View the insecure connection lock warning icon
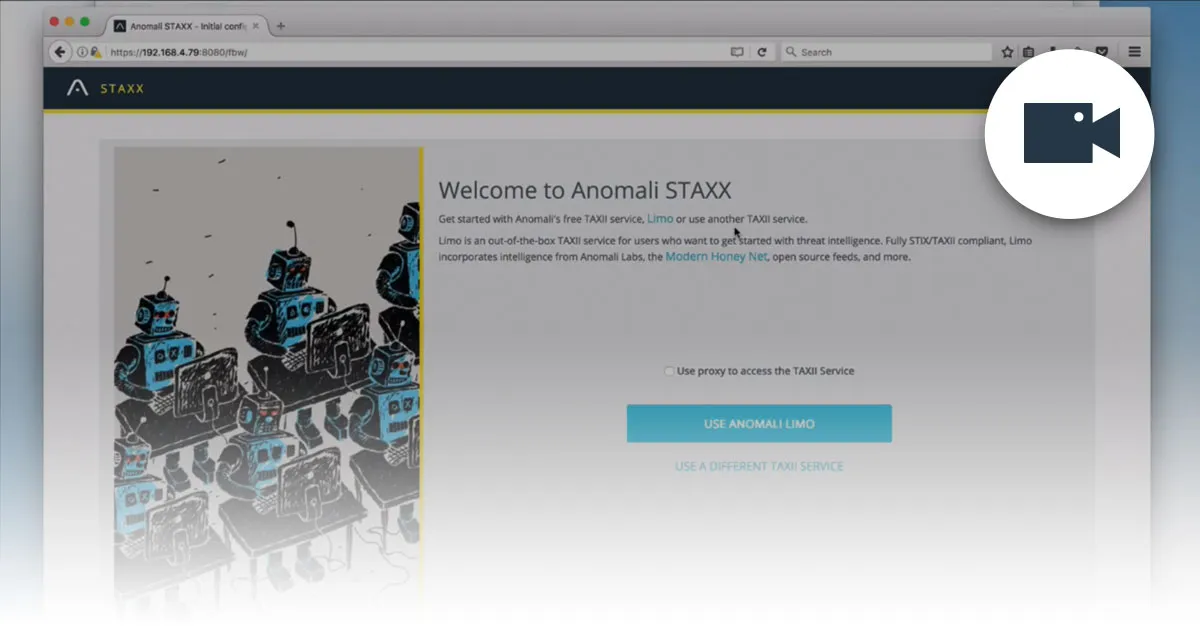1200x630 pixels. tap(96, 52)
